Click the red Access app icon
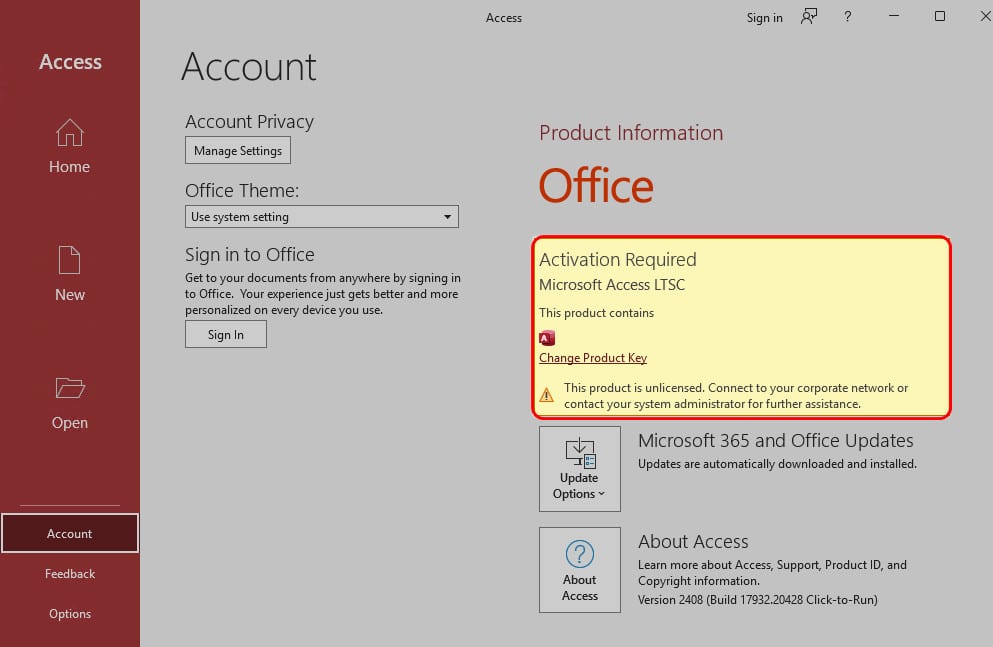 [547, 338]
